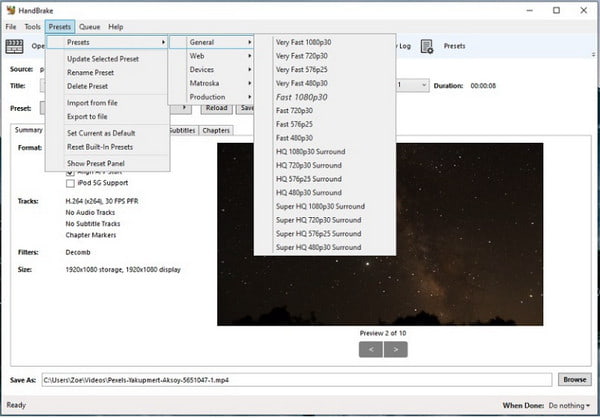Expand the Devices preset category
Screen dimensions: 600x418
[x=211, y=70]
